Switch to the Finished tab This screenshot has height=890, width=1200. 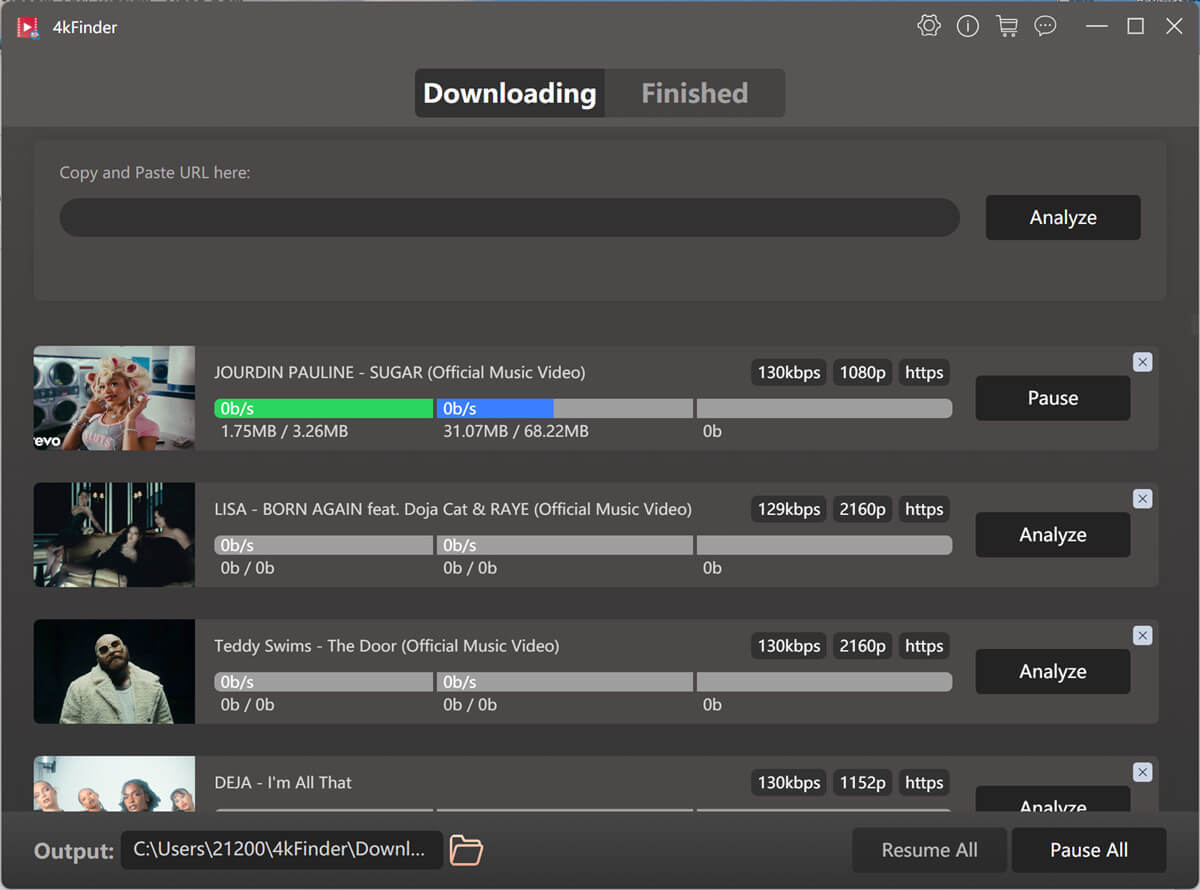tap(694, 93)
